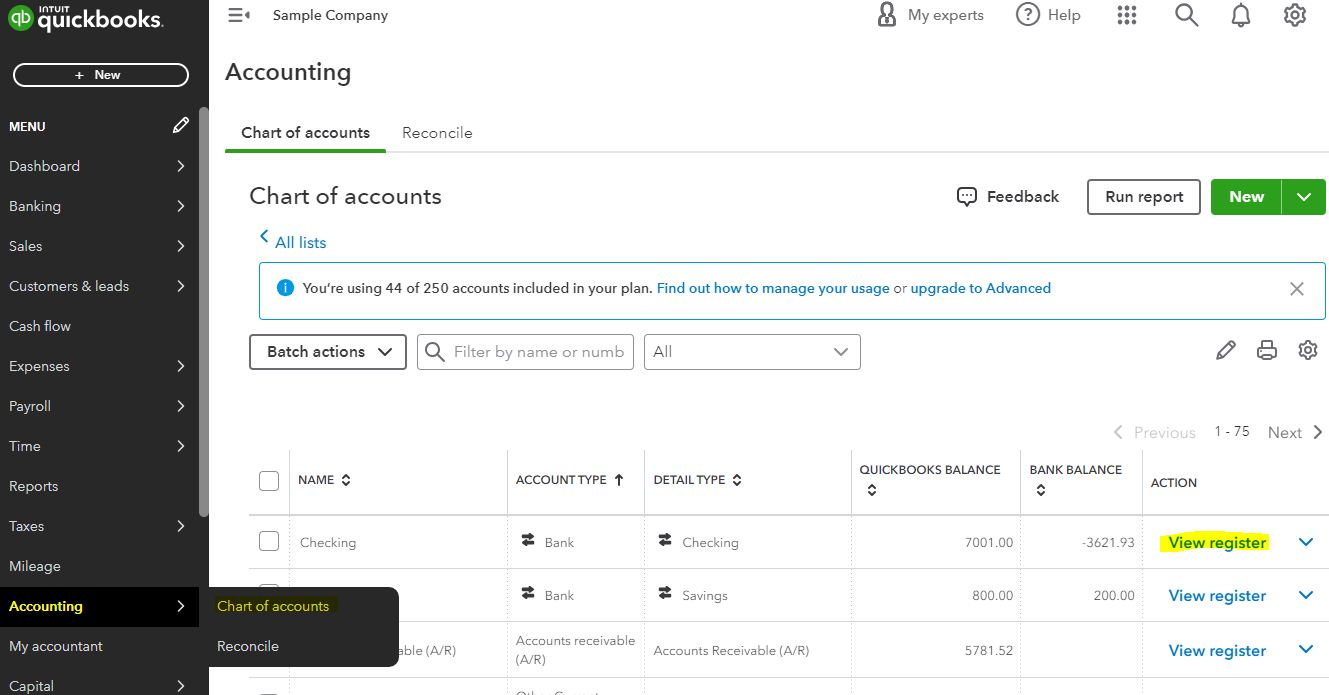Open the action dropdown for the Savings row
This screenshot has height=695, width=1329.
(x=1305, y=595)
